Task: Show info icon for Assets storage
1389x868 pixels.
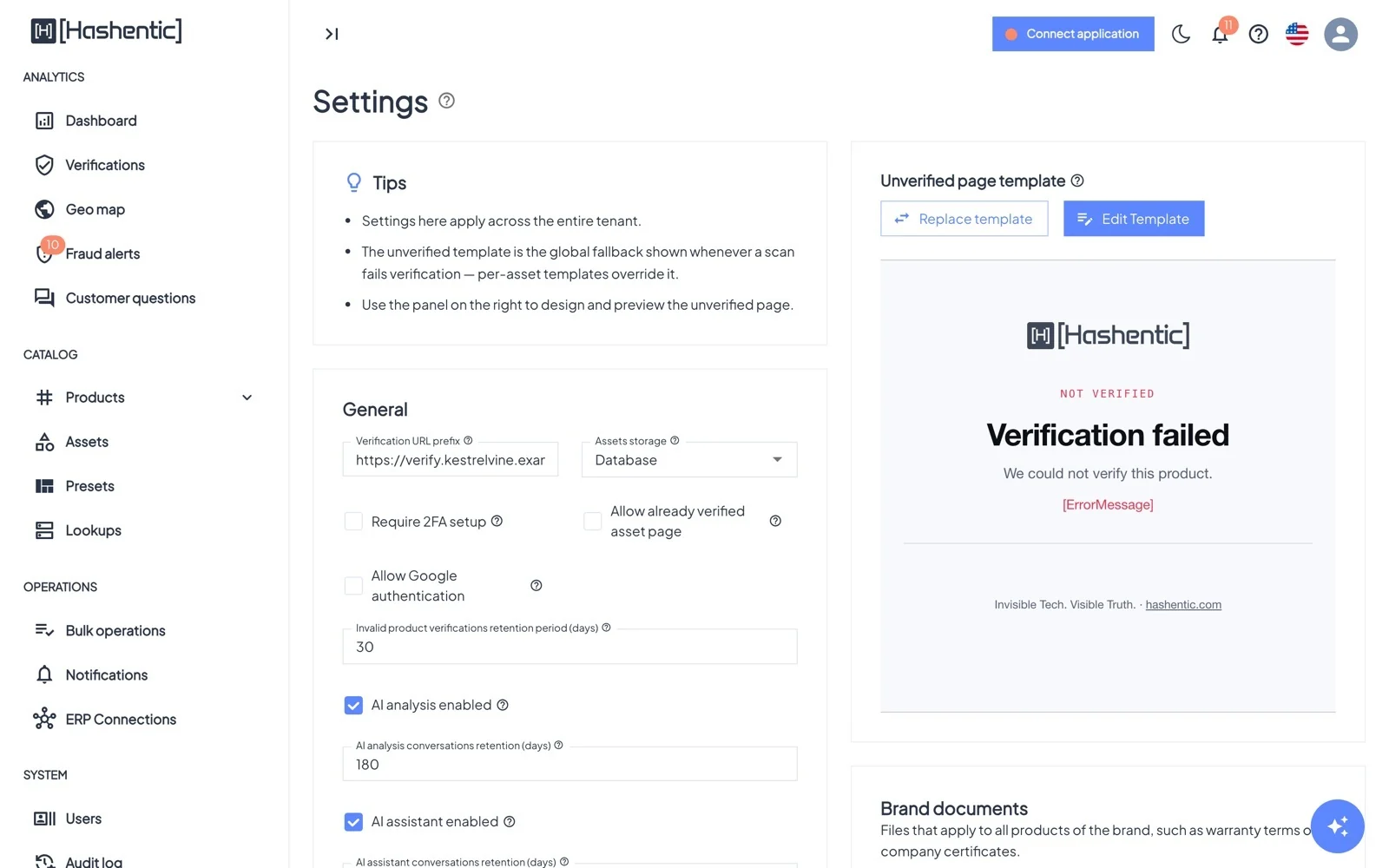Action: coord(675,440)
